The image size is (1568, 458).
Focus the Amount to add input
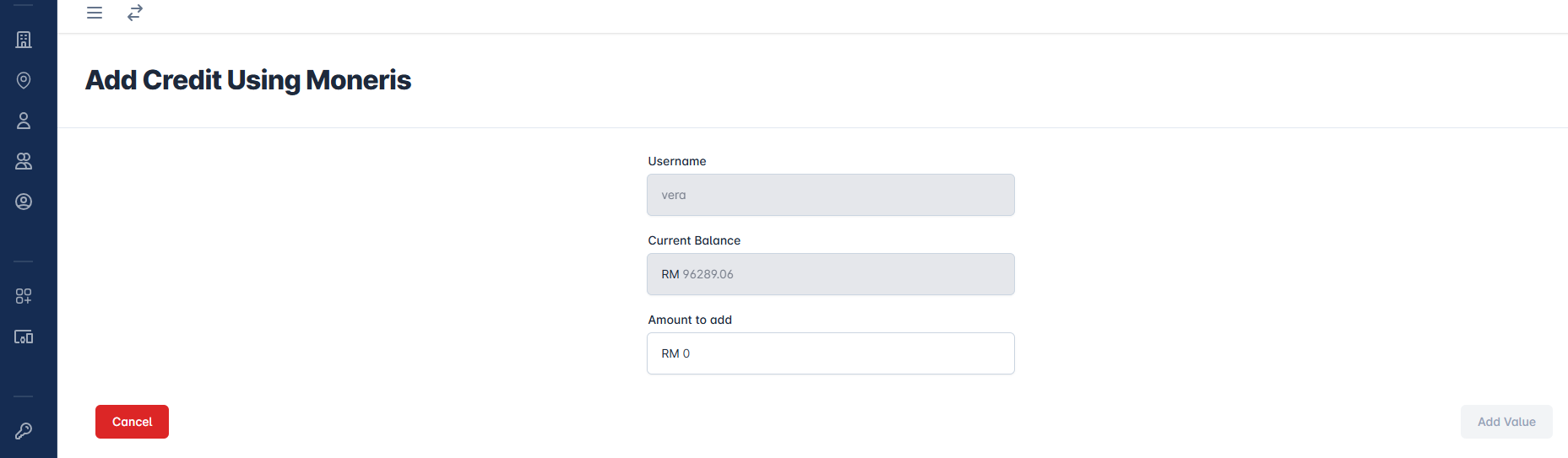pyautogui.click(x=844, y=353)
